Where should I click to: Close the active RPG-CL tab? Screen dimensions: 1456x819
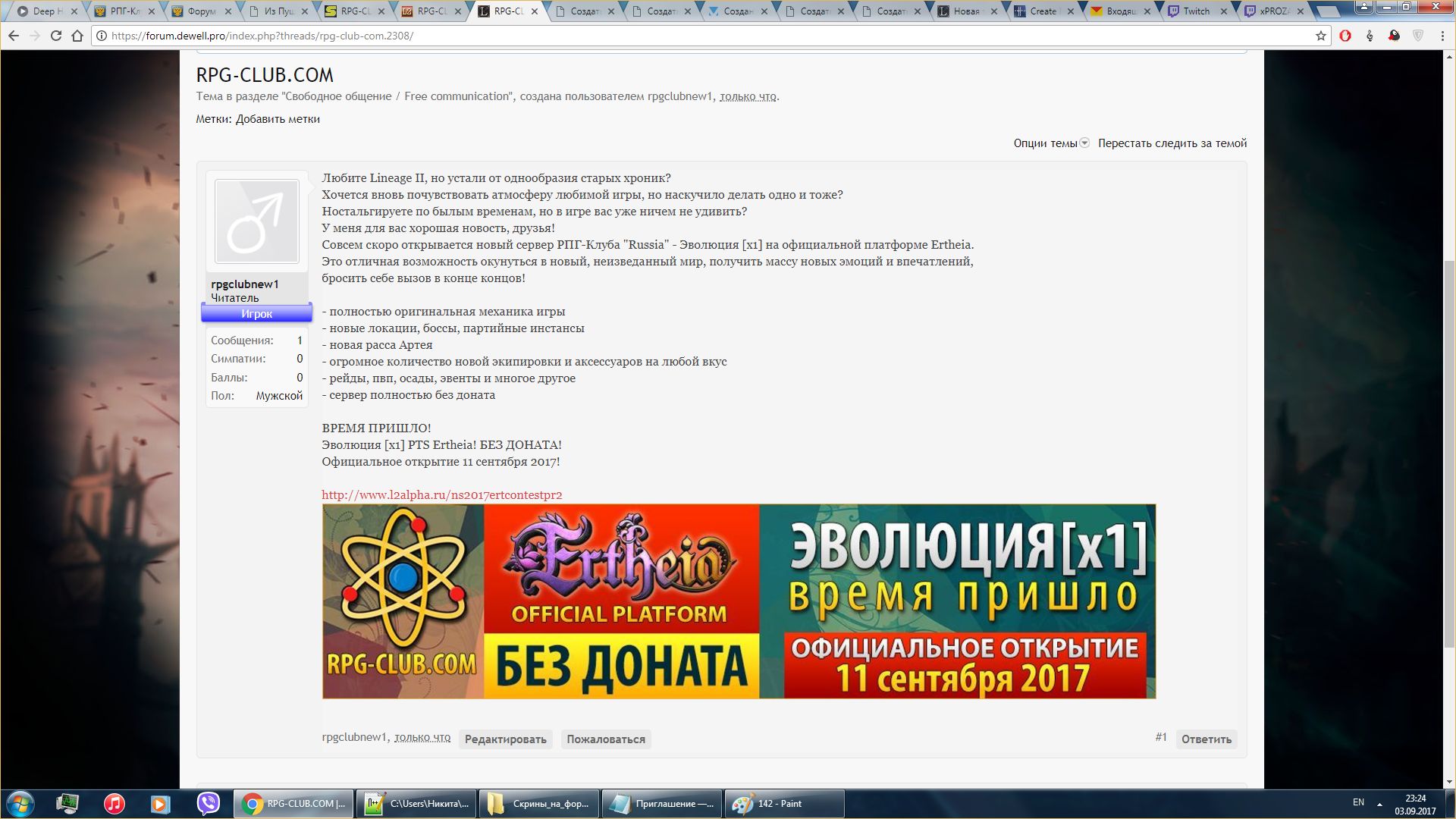[x=535, y=11]
